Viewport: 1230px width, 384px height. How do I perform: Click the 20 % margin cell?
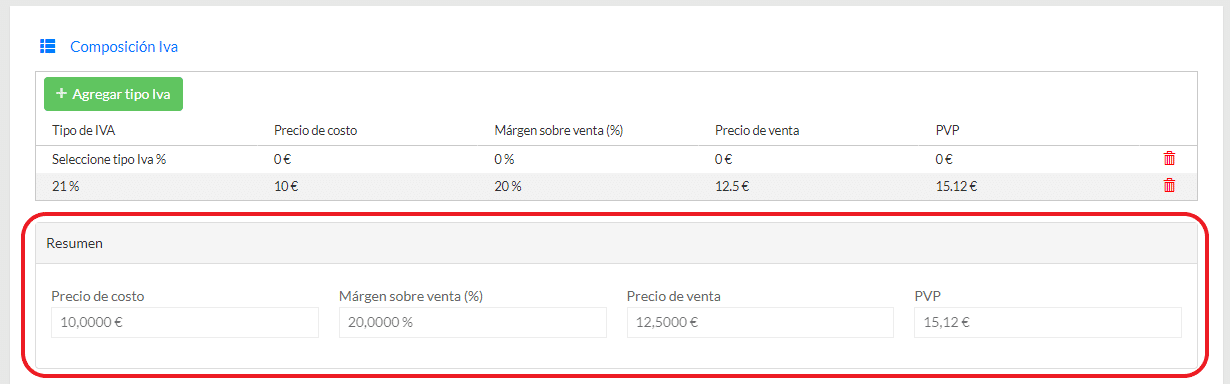click(x=508, y=185)
